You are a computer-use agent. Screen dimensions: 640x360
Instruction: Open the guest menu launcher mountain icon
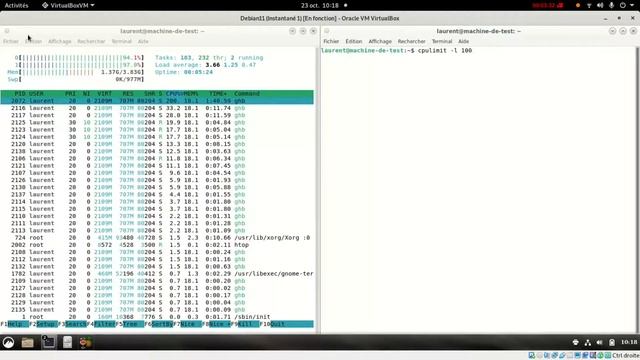click(8, 342)
